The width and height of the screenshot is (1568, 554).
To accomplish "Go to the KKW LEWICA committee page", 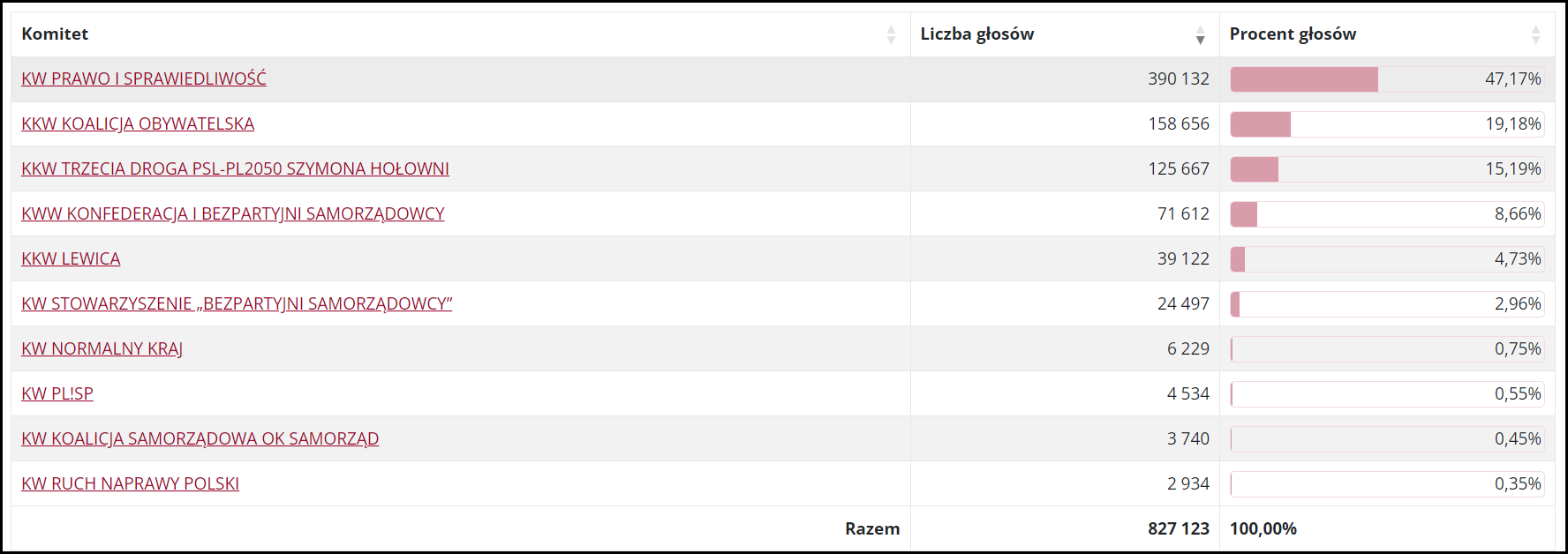I will [x=71, y=258].
